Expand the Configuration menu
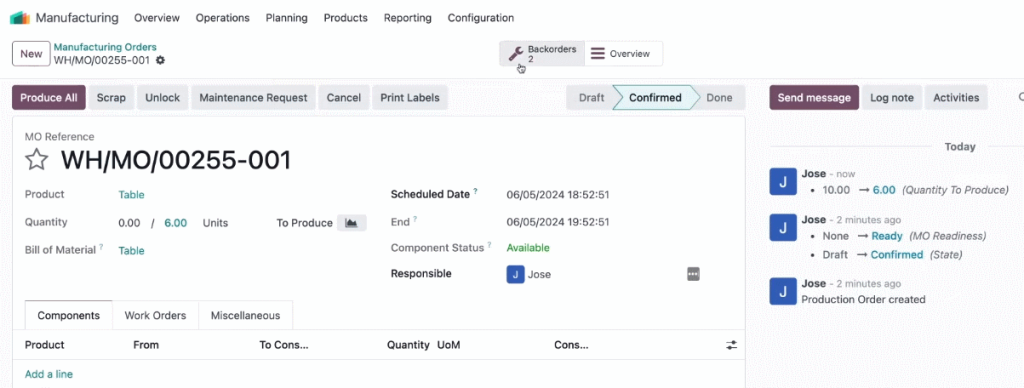The height and width of the screenshot is (388, 1024). click(481, 18)
